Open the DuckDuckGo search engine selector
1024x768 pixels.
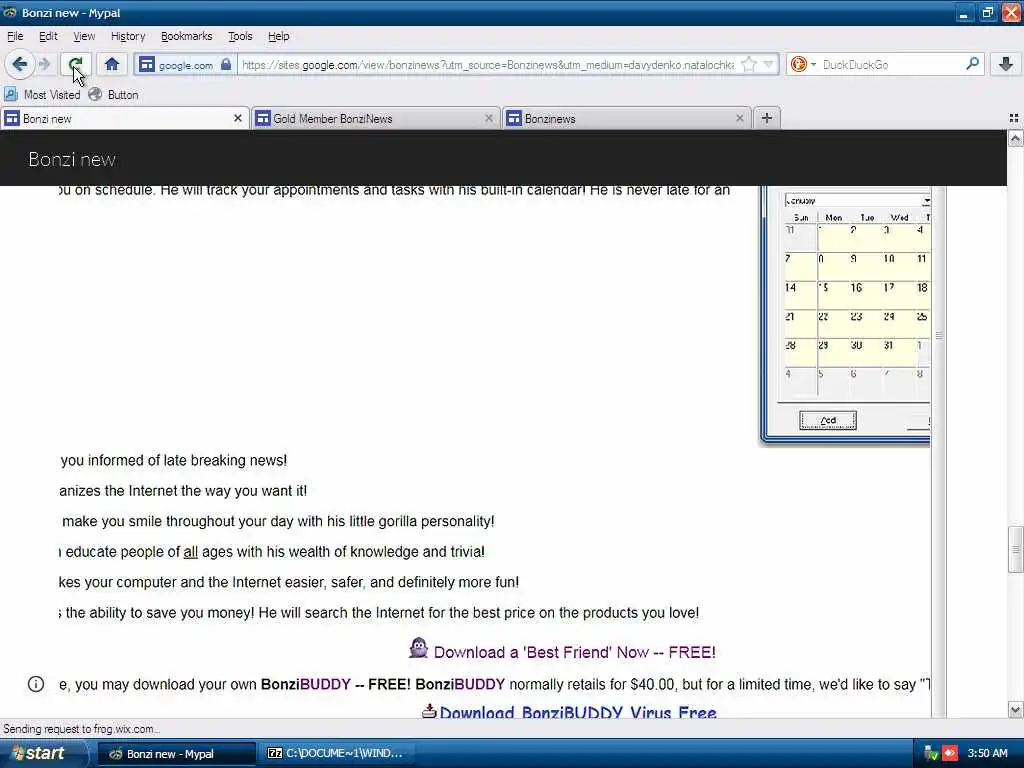click(803, 64)
